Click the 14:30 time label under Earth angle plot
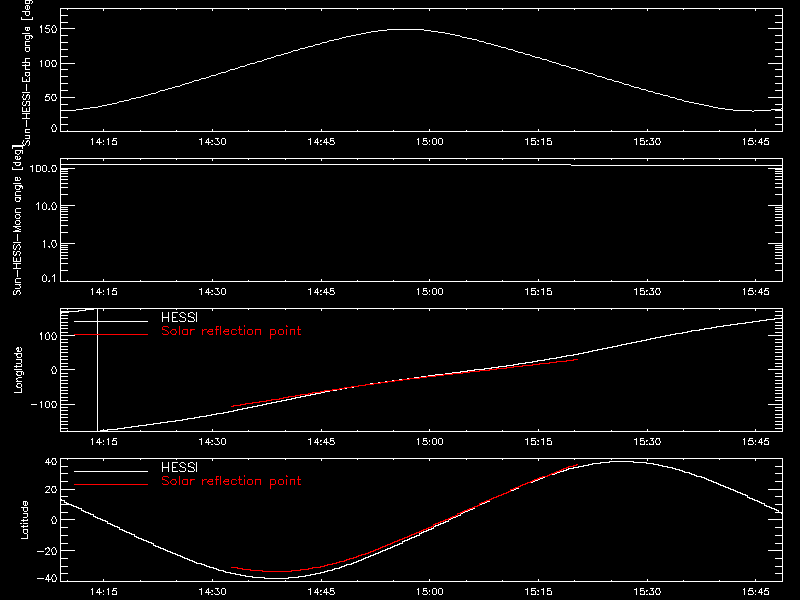800x600 pixels. click(x=212, y=142)
